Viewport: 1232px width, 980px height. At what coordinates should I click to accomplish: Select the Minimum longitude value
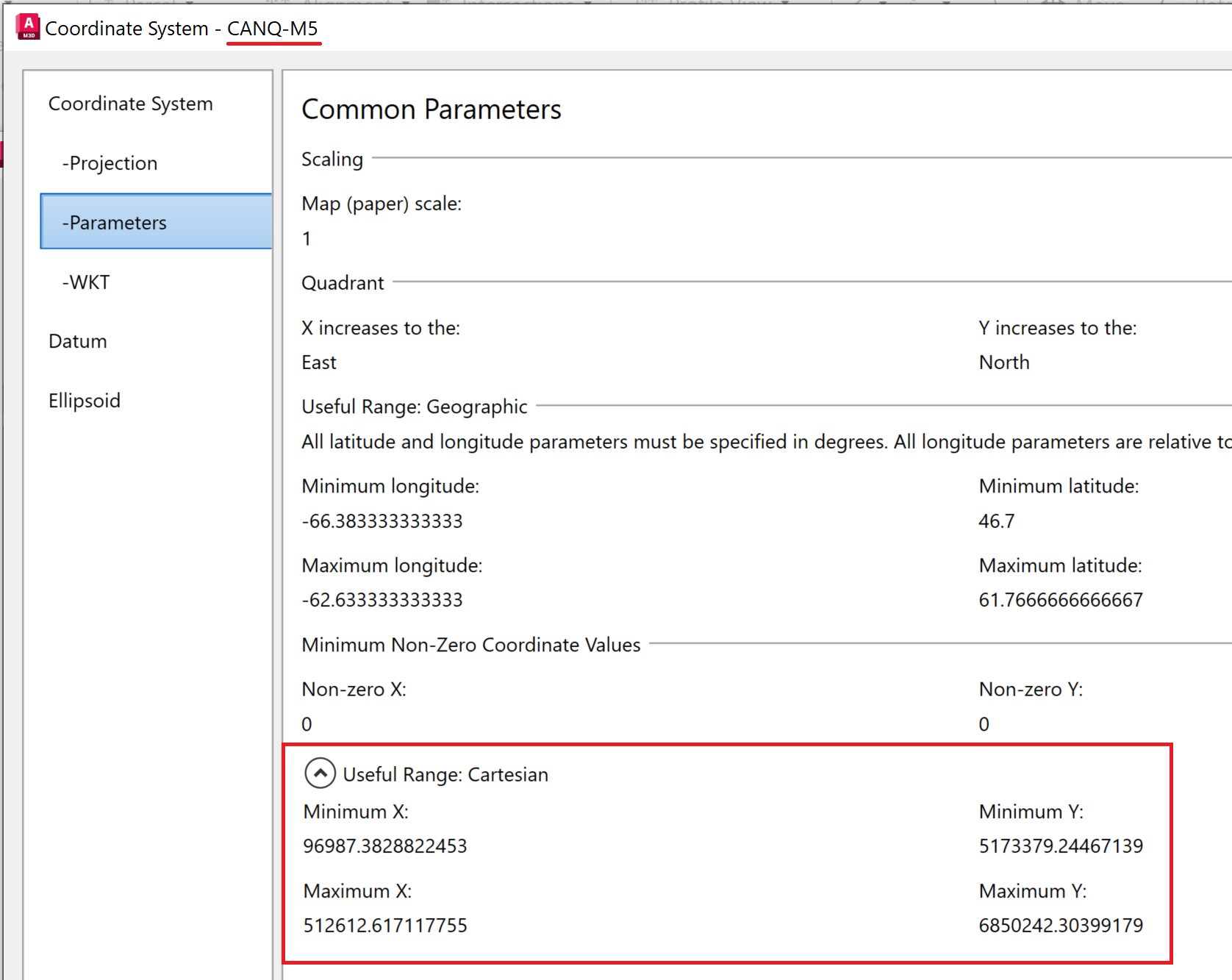382,521
